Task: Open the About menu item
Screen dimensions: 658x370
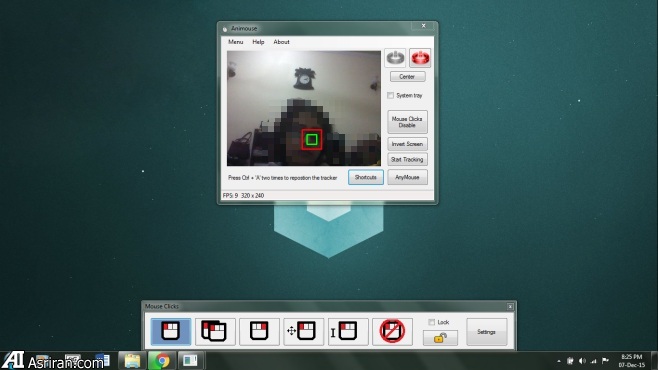Action: (x=281, y=42)
